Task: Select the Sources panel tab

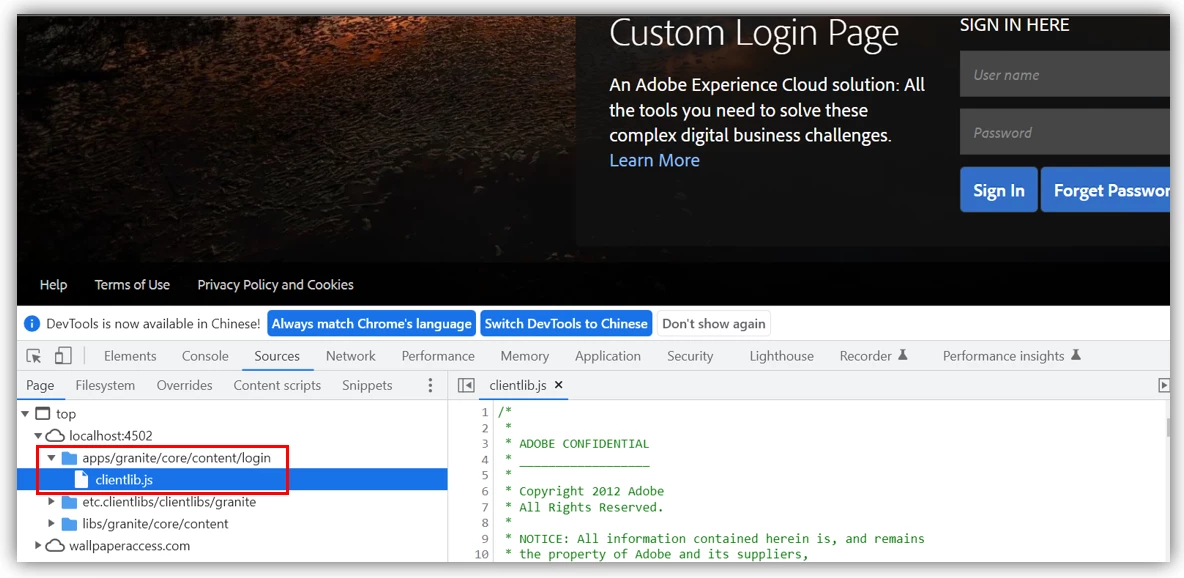Action: pyautogui.click(x=277, y=356)
